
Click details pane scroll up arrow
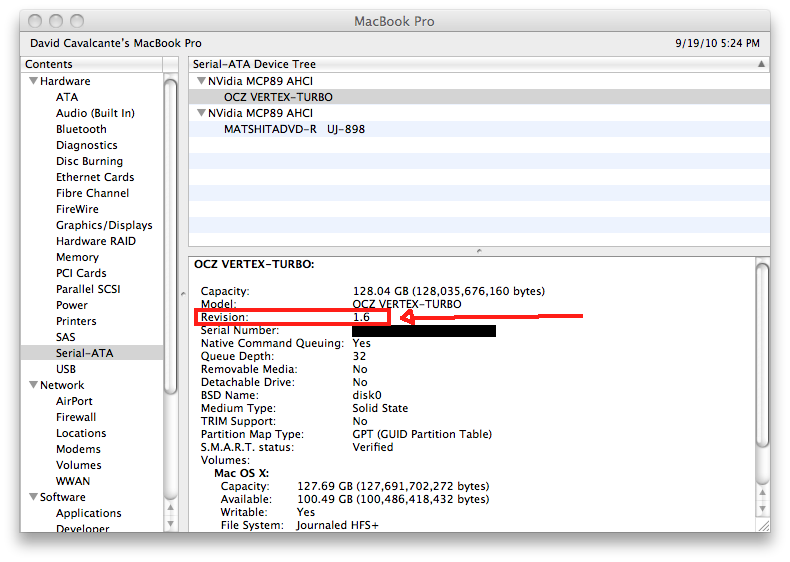(763, 492)
